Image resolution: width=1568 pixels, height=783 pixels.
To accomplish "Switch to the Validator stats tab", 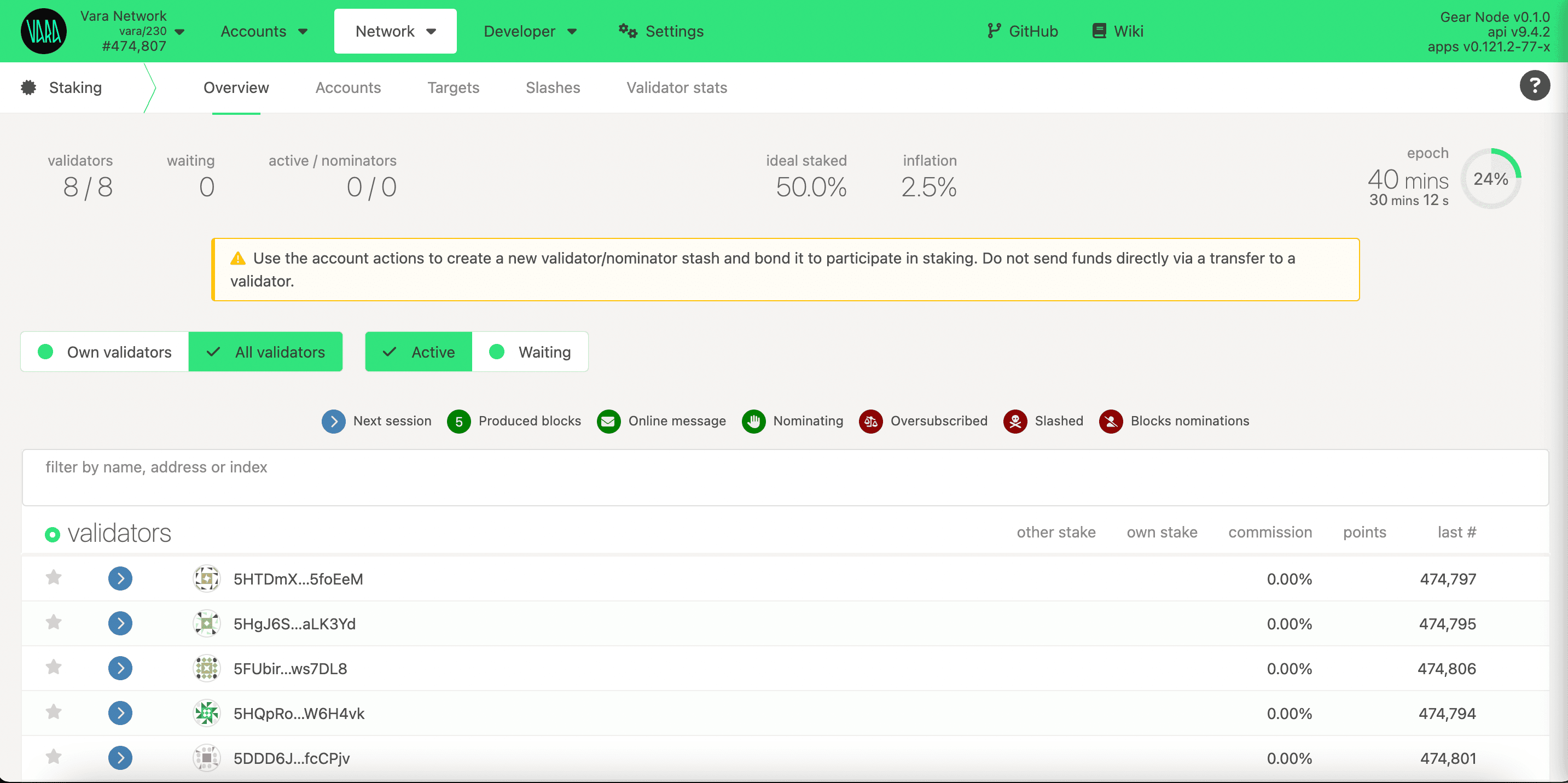I will coord(676,87).
